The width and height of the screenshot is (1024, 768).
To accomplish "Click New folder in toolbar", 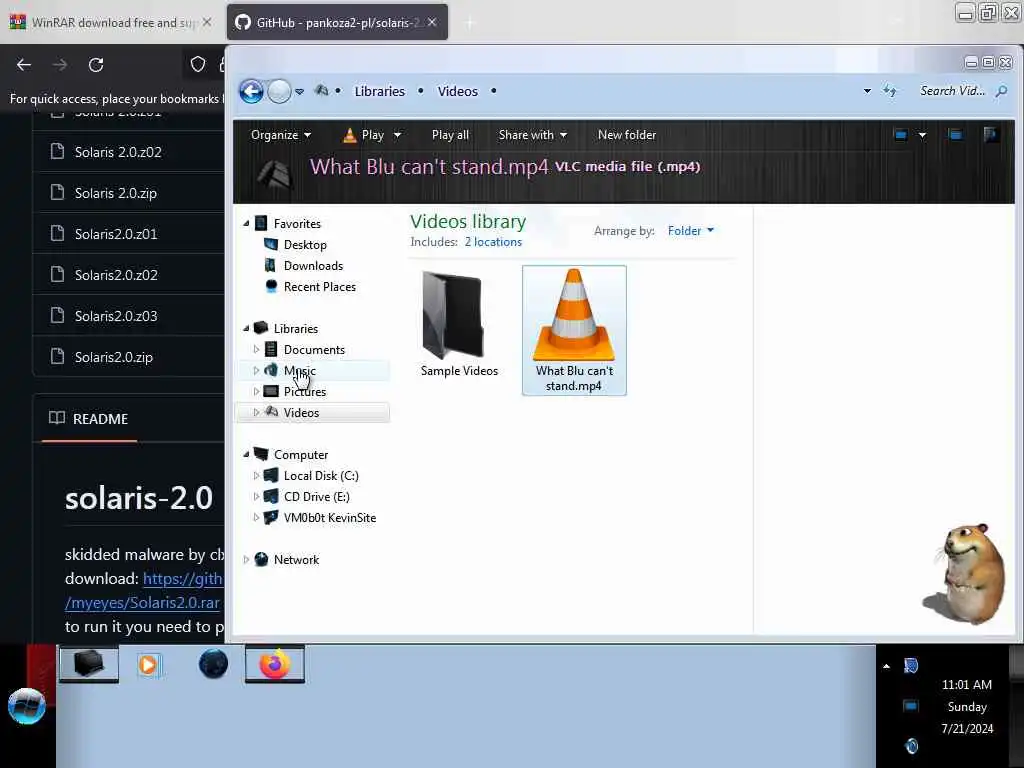I will (x=626, y=135).
